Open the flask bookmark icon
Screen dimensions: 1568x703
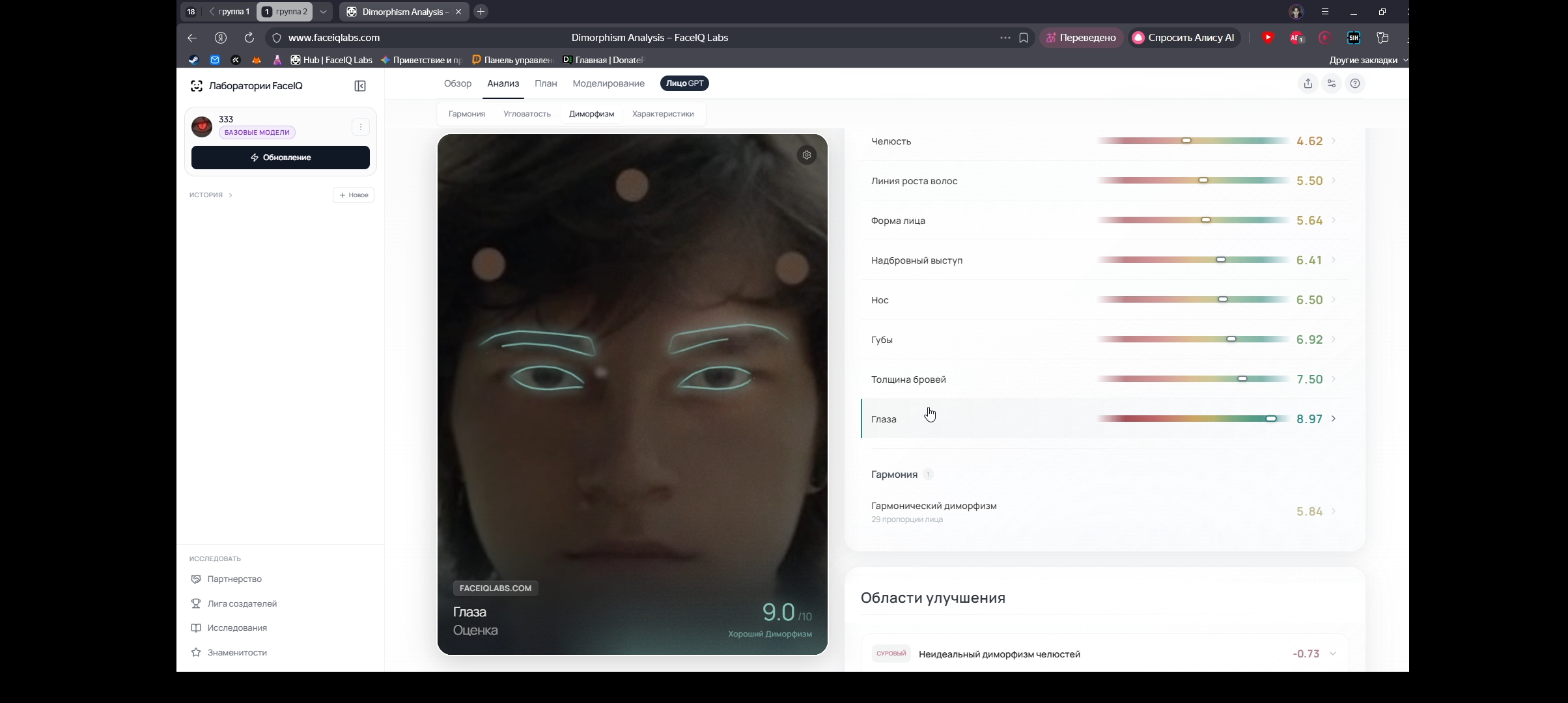click(277, 60)
